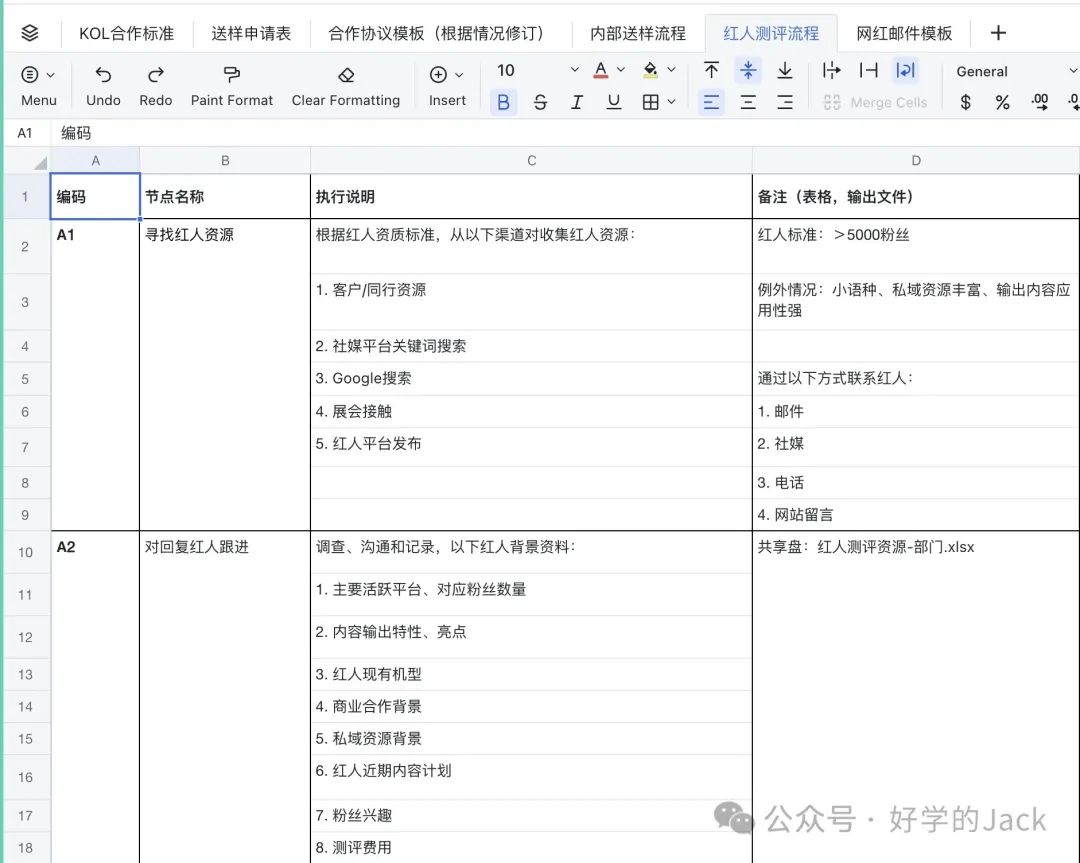Set font color with A icon
Image resolution: width=1080 pixels, height=863 pixels.
[x=601, y=70]
